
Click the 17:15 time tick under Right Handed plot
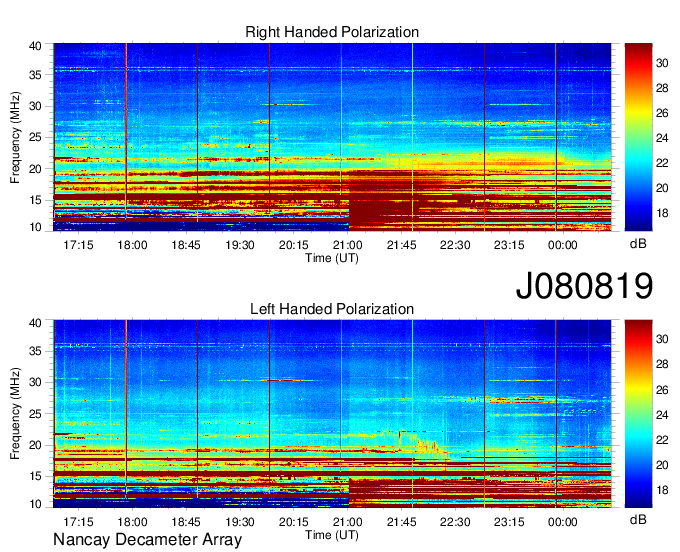tap(78, 245)
